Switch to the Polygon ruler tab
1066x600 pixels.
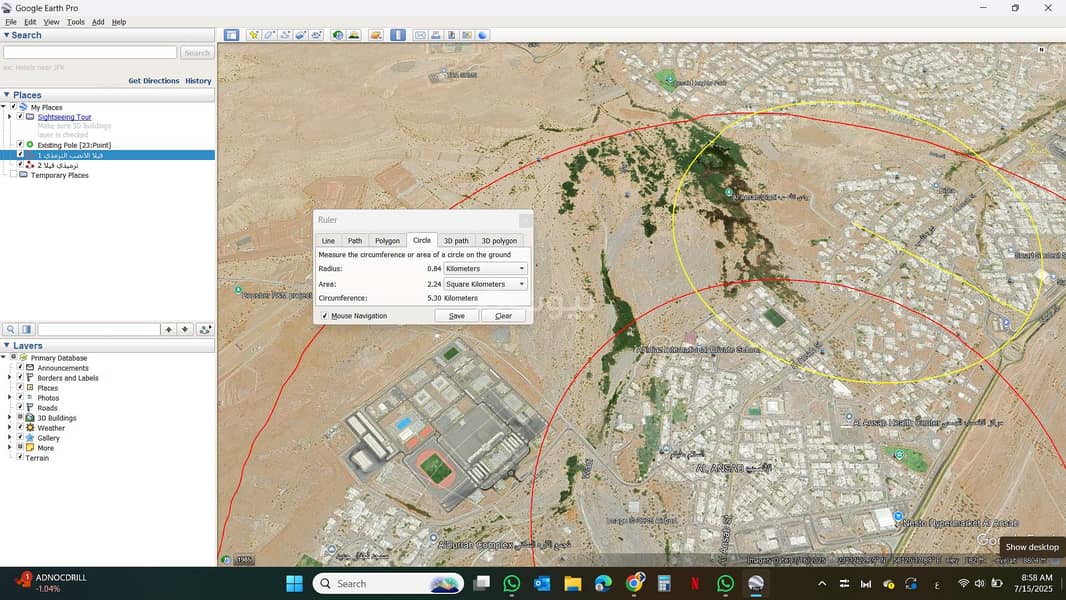[x=387, y=241]
